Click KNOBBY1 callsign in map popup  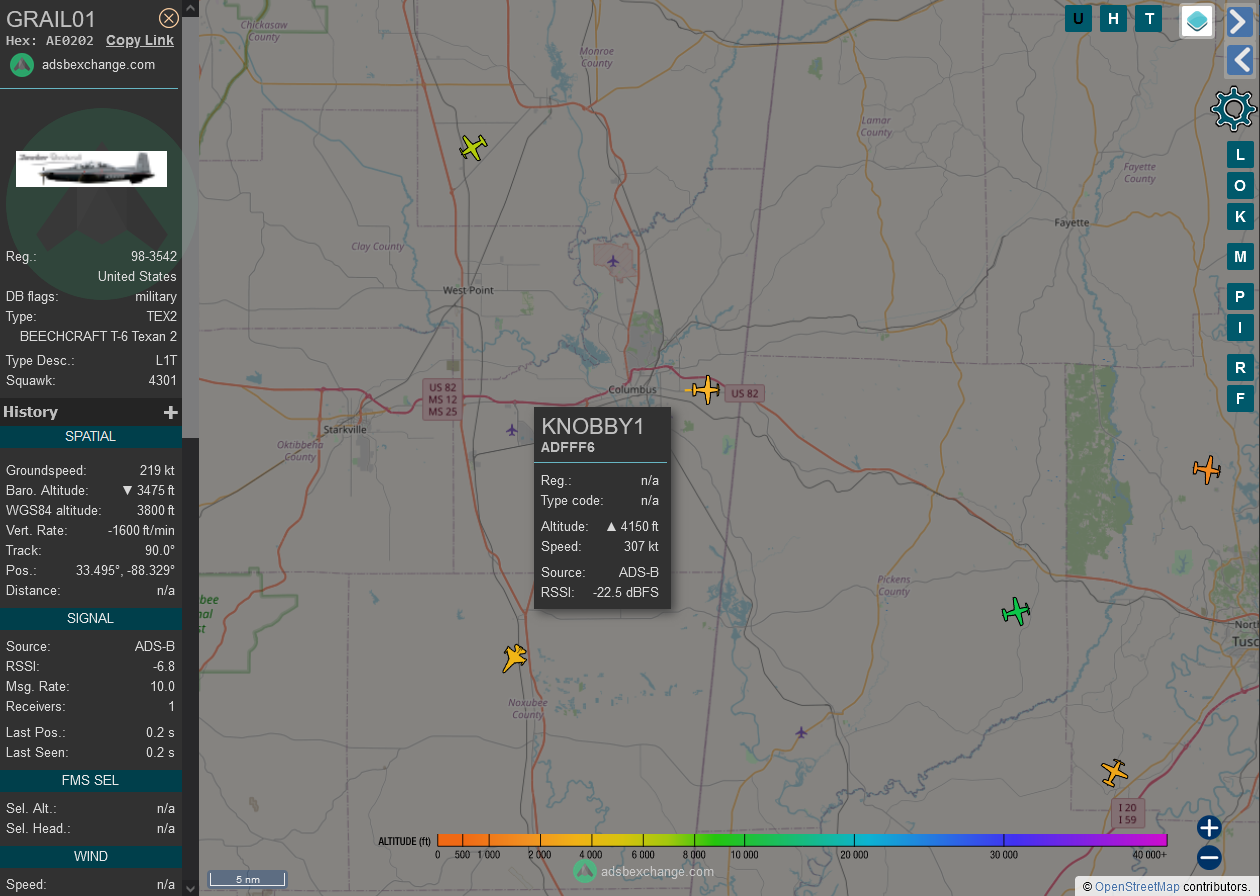click(593, 427)
